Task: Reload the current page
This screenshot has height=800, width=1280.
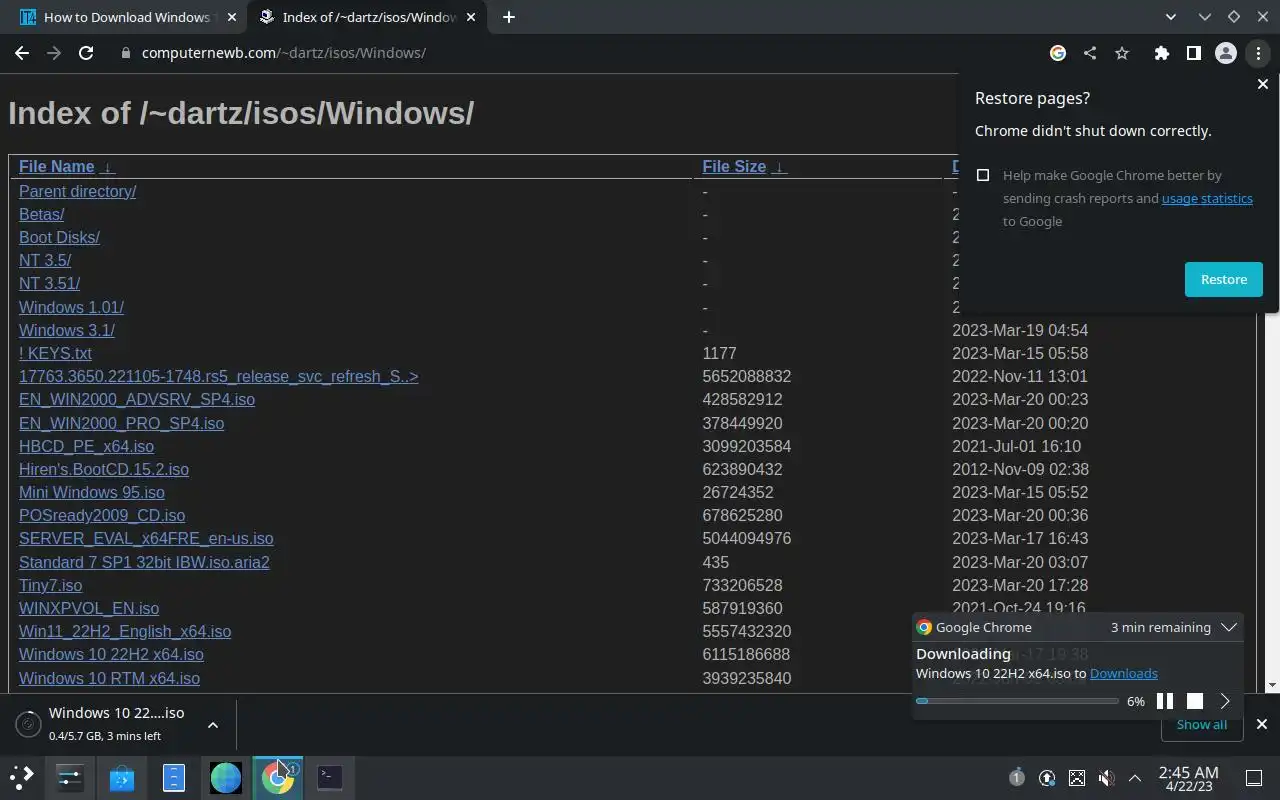Action: click(x=86, y=53)
